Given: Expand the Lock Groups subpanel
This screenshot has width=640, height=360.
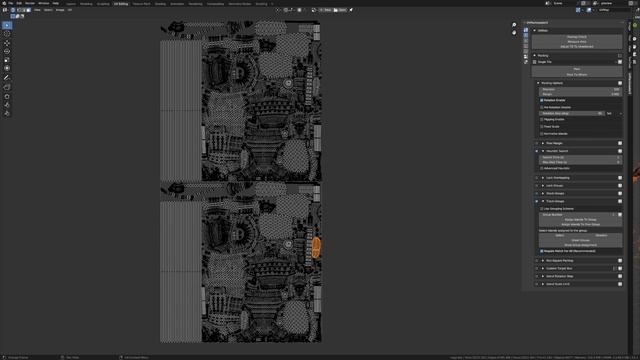Looking at the screenshot, I should (543, 186).
